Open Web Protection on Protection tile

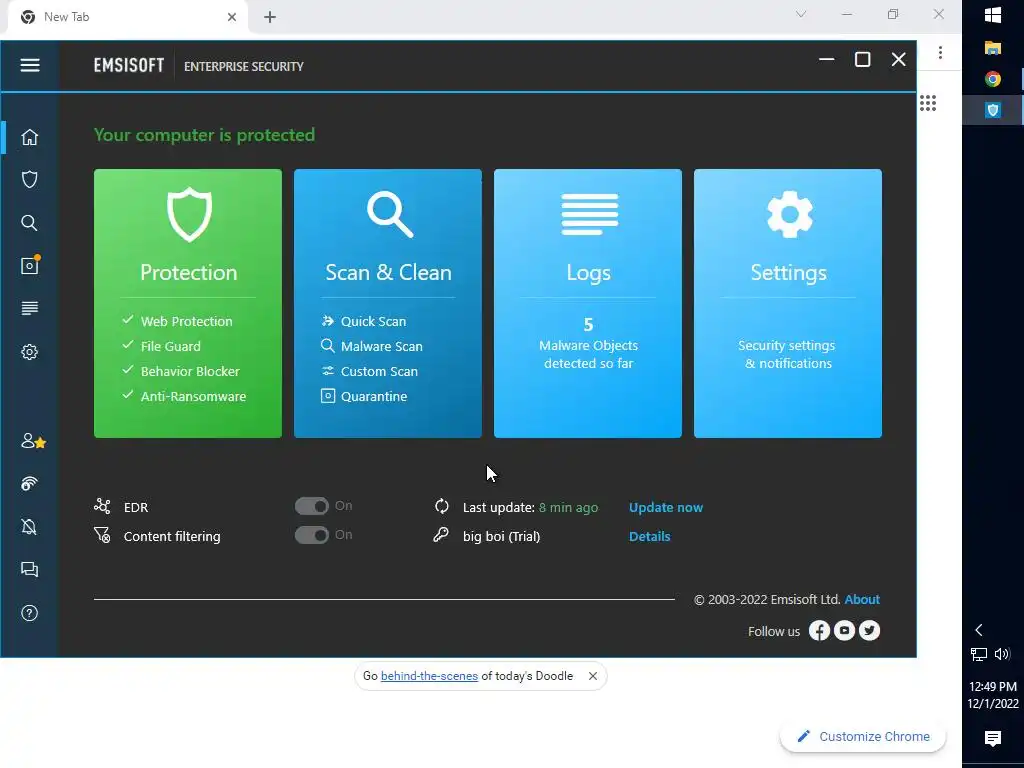(x=186, y=321)
